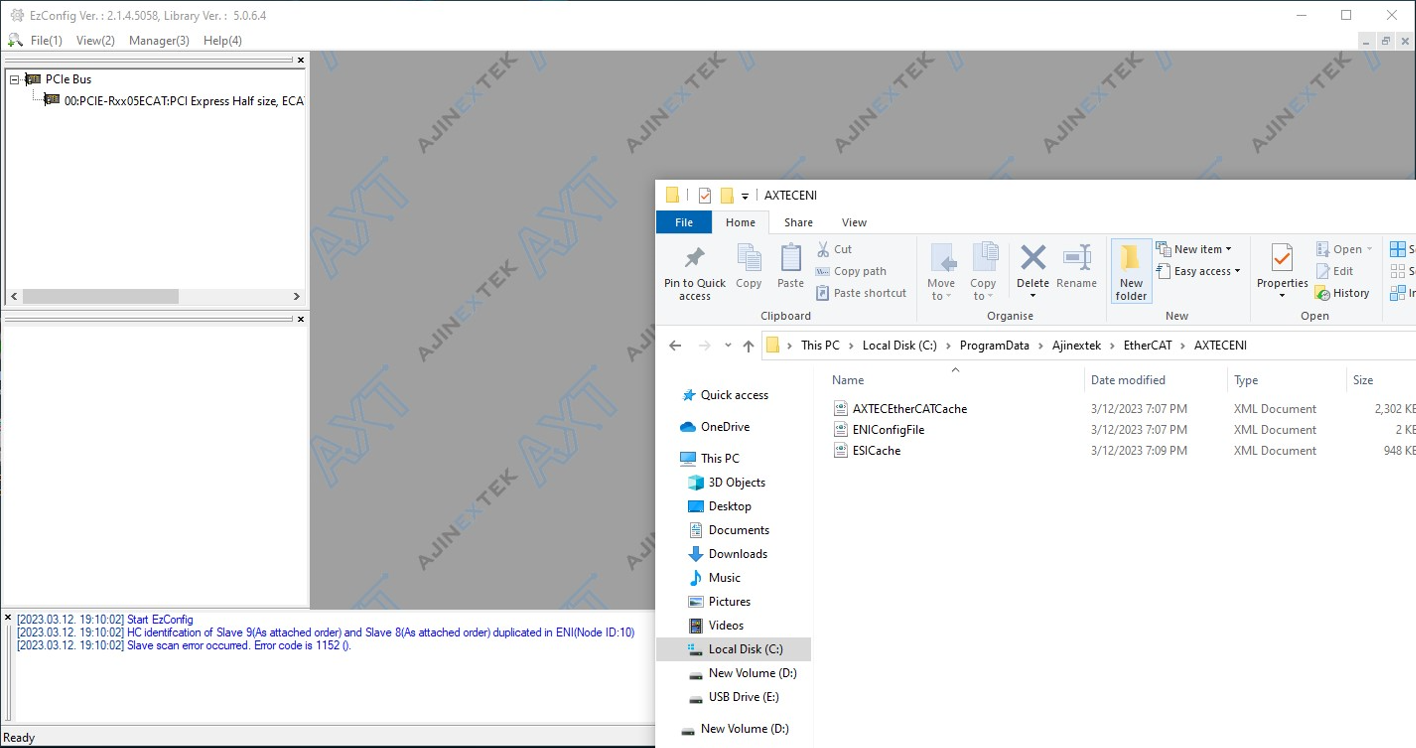This screenshot has width=1416, height=748.
Task: Click the EzConfig icon in menu bar
Action: (x=15, y=40)
